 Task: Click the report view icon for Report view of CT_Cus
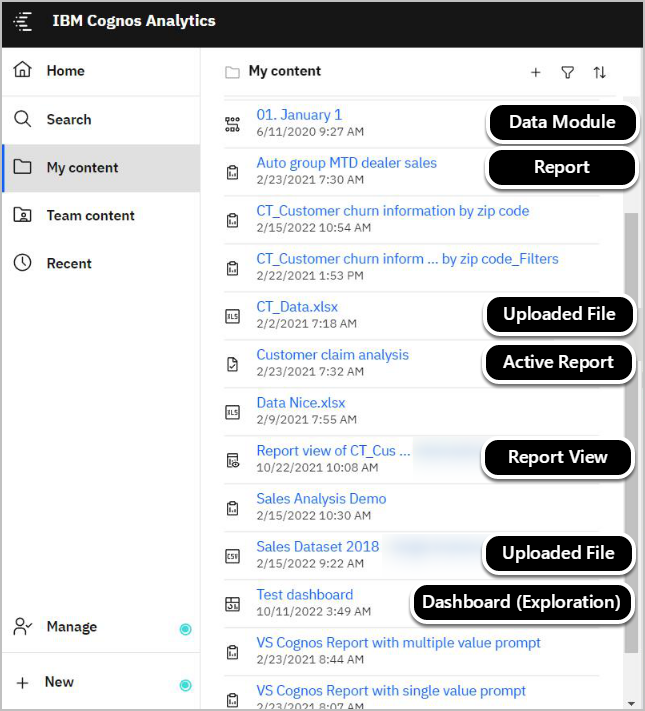click(x=233, y=460)
